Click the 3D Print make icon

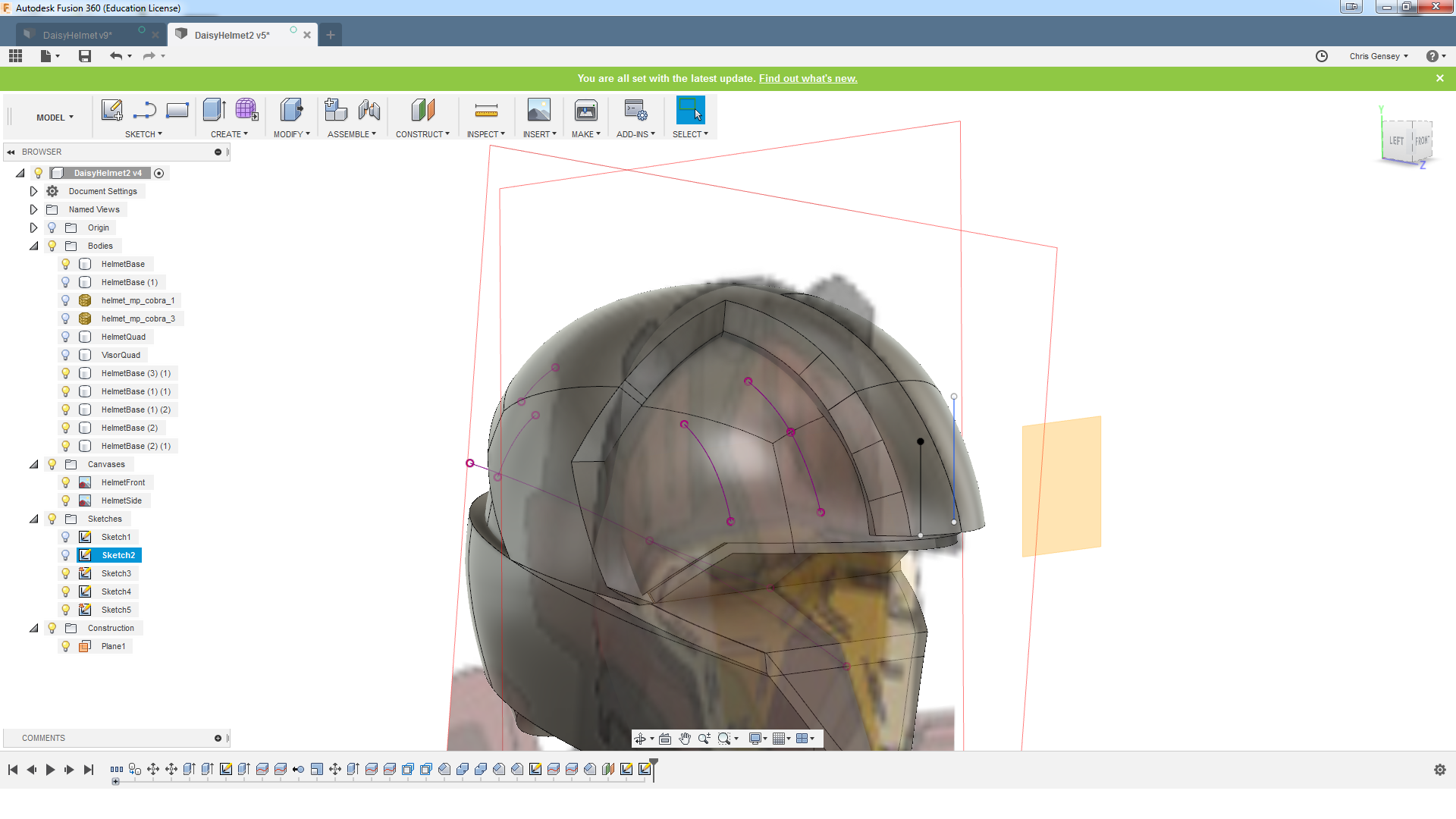click(x=585, y=111)
